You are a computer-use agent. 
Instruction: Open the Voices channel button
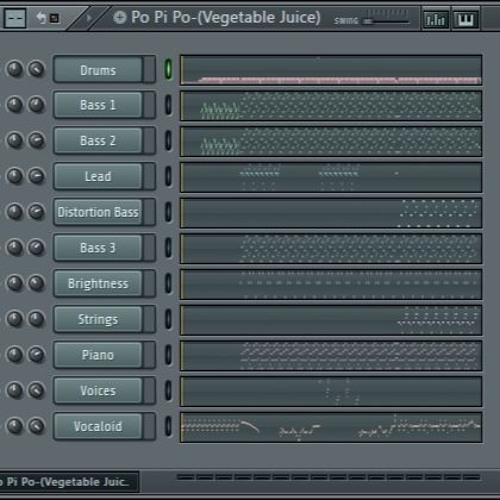coord(98,390)
